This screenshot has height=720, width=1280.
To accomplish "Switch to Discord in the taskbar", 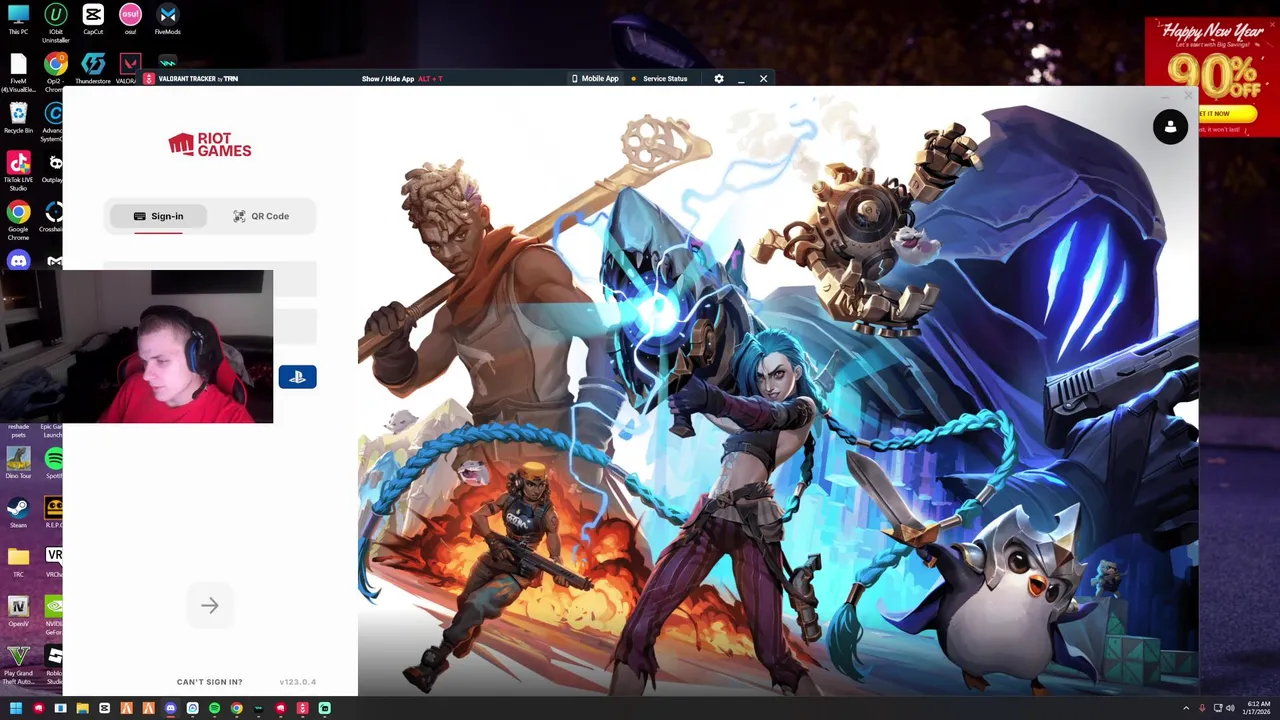I will click(x=170, y=708).
